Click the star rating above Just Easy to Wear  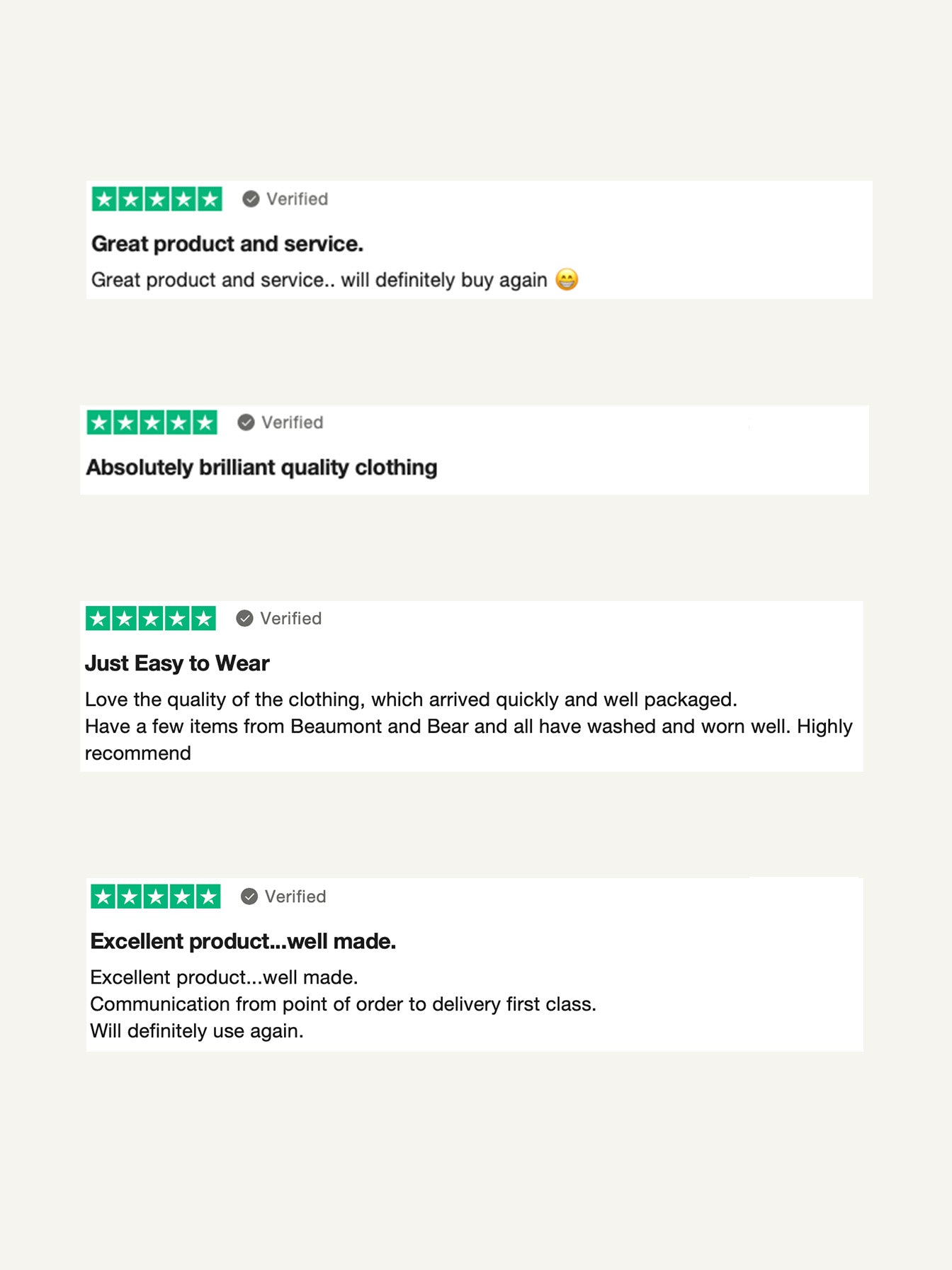click(x=150, y=619)
